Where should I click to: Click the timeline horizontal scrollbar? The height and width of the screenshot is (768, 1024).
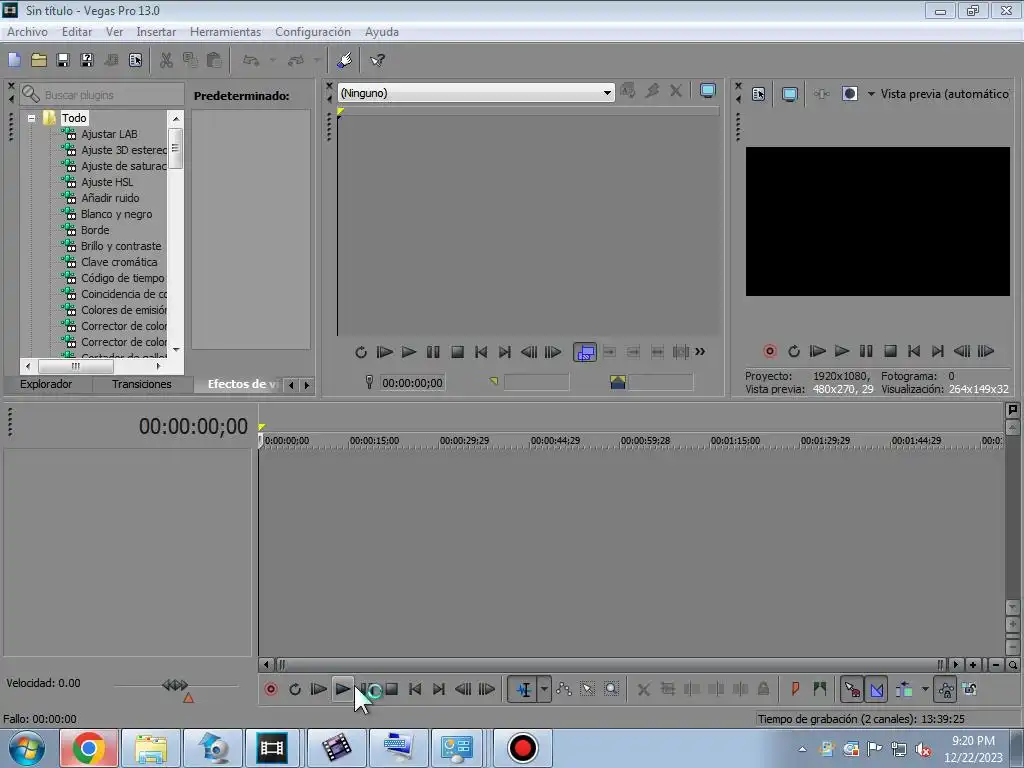pos(611,665)
